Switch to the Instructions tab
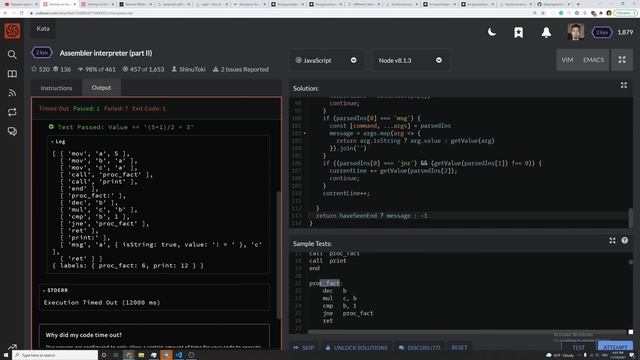 [x=56, y=88]
